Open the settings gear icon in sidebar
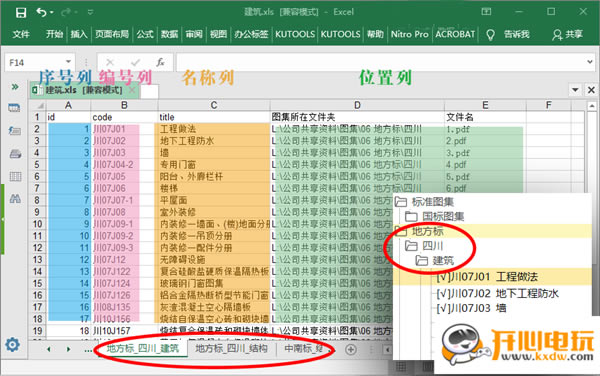The height and width of the screenshot is (376, 600). pyautogui.click(x=12, y=345)
